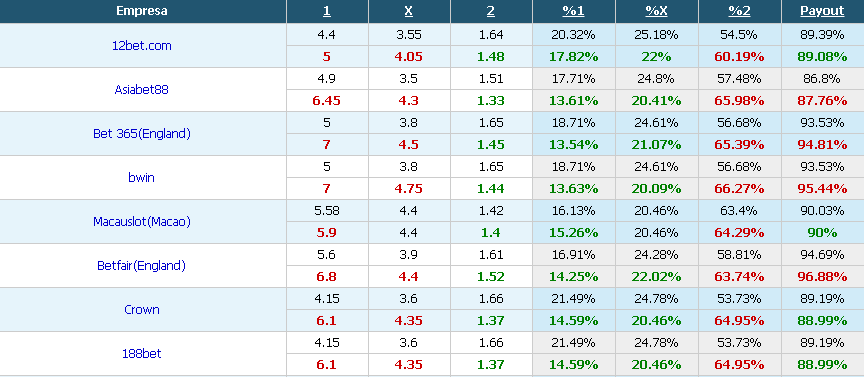864x377 pixels.
Task: Open the Crown company link
Action: [142, 310]
